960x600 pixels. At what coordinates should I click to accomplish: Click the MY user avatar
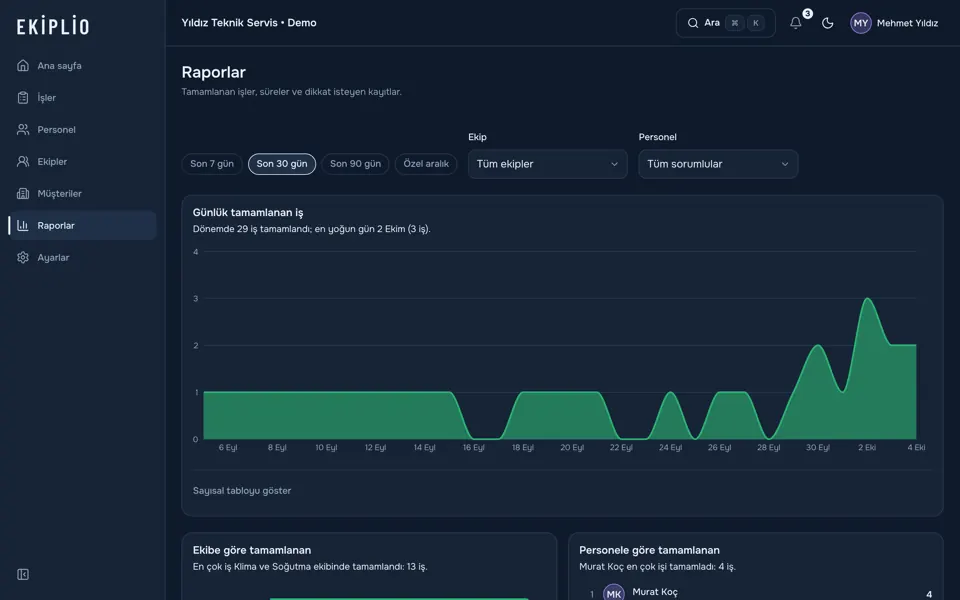(x=861, y=23)
